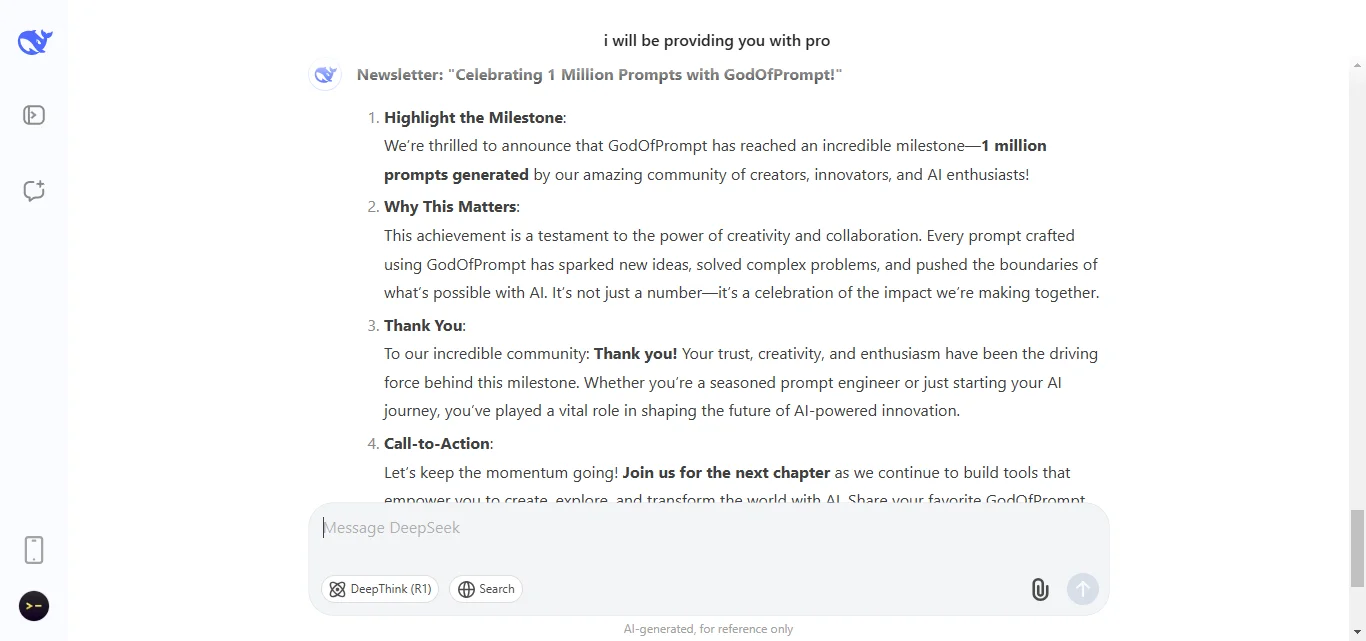Image resolution: width=1366 pixels, height=641 pixels.
Task: Click the scrollbar down arrow
Action: 1356,632
